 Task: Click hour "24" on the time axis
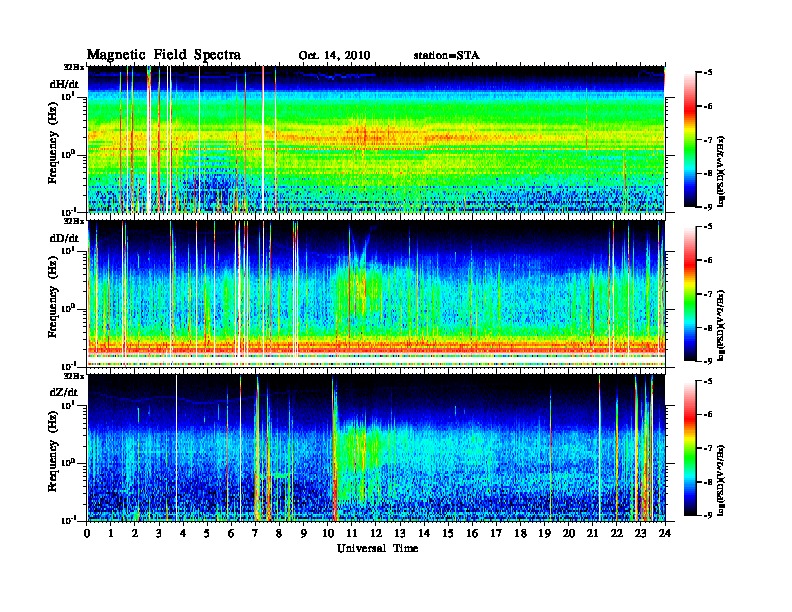click(x=665, y=533)
